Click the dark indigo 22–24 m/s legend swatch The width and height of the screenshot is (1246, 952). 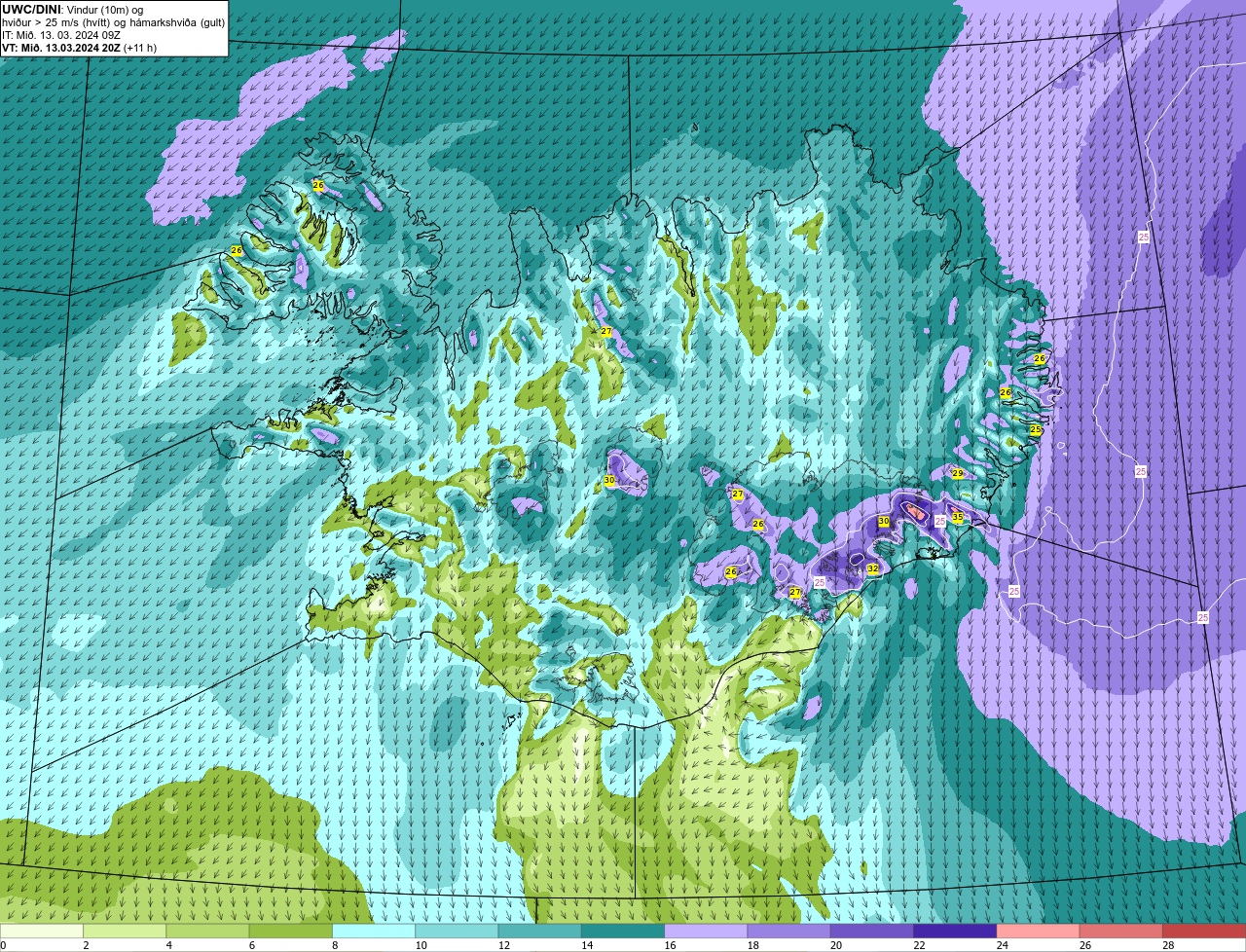[x=955, y=931]
